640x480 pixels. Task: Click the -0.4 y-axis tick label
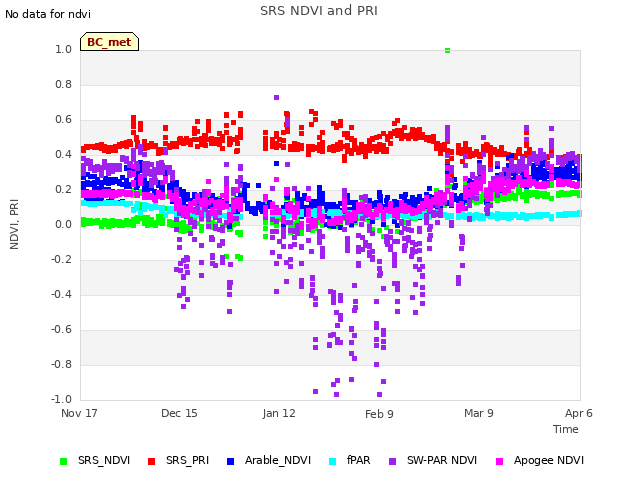click(62, 294)
